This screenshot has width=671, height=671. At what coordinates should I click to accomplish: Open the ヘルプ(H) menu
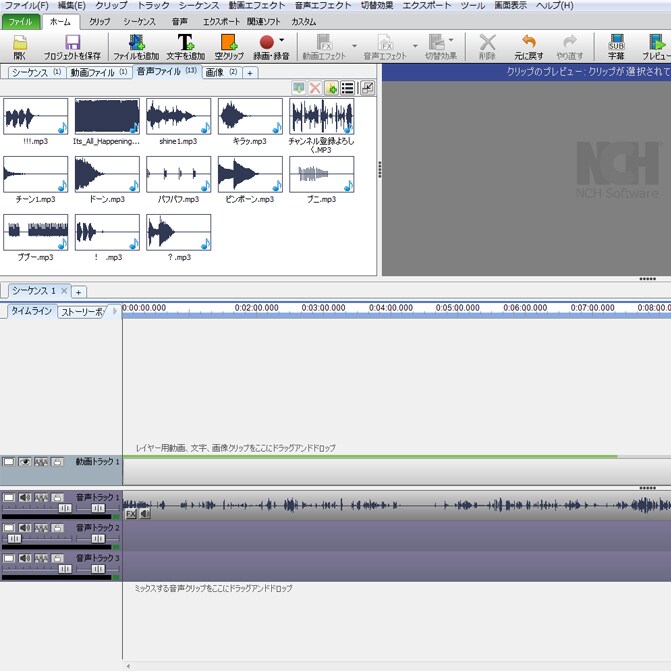point(555,6)
